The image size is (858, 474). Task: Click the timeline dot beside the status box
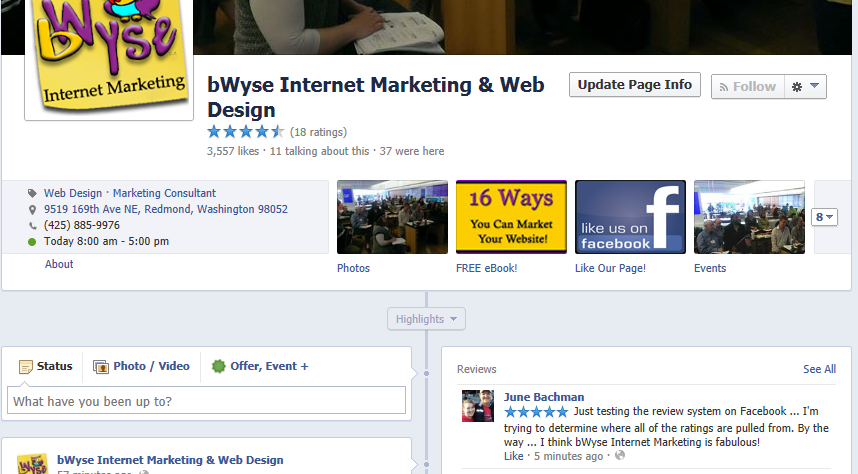[x=426, y=373]
